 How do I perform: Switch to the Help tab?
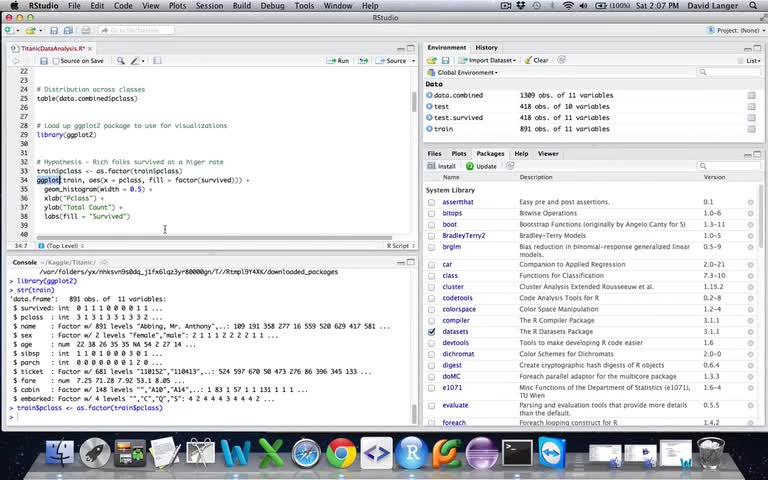coord(521,154)
